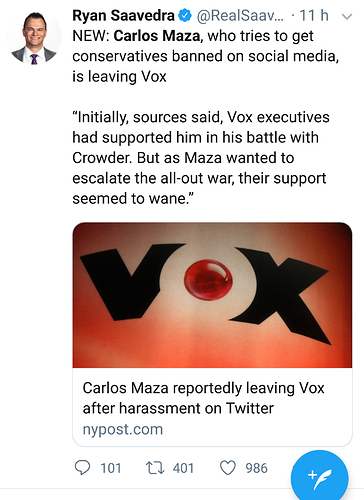Click the 11 h timestamp
Viewport: 364px width, 500px height.
point(314,16)
